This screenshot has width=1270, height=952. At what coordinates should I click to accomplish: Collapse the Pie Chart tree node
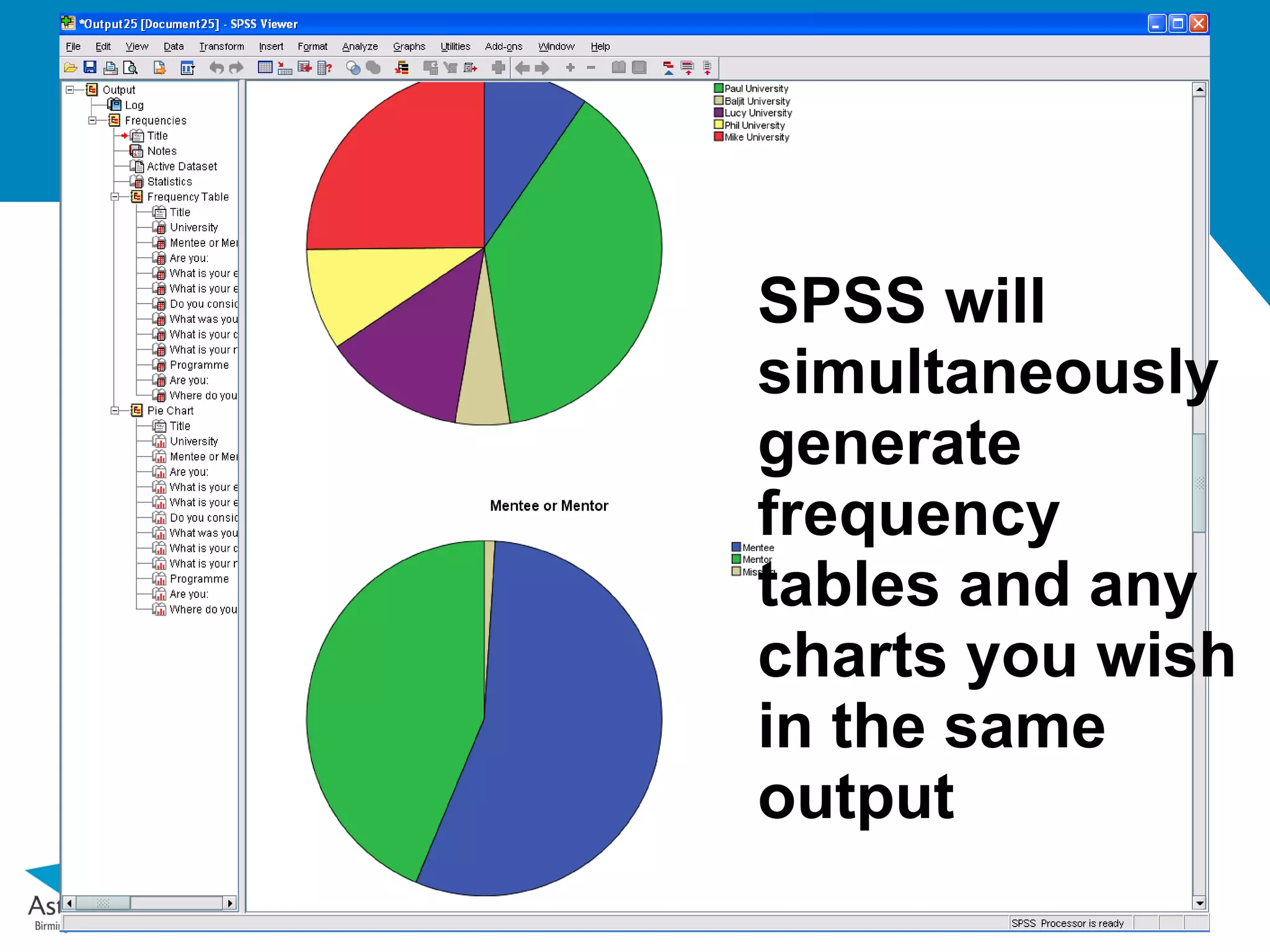115,411
